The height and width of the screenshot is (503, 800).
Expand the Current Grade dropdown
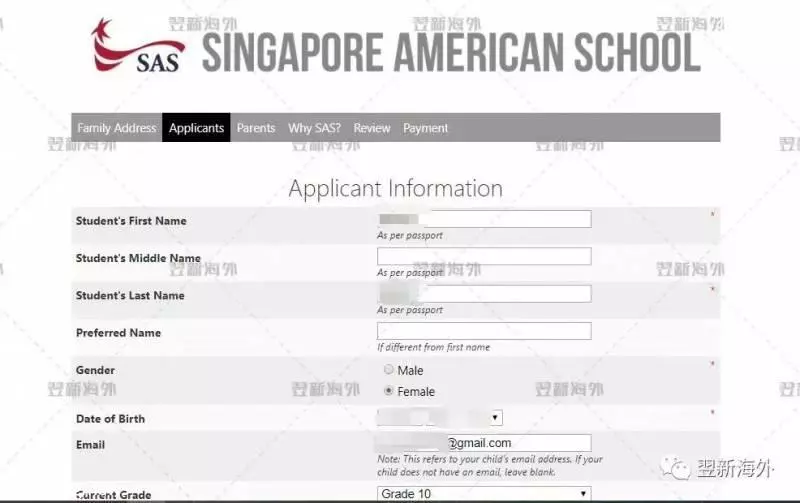pos(484,494)
